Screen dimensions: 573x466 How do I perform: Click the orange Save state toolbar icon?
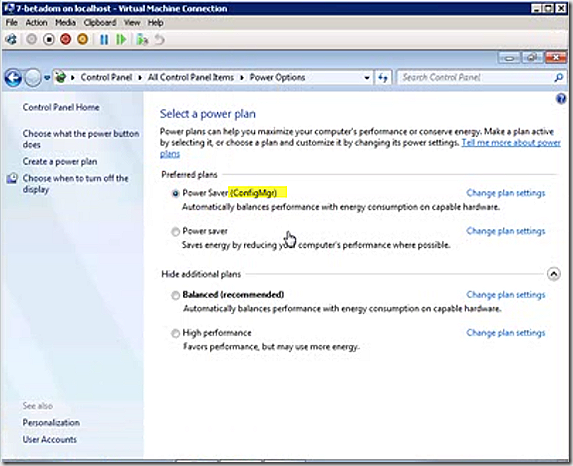(x=83, y=39)
